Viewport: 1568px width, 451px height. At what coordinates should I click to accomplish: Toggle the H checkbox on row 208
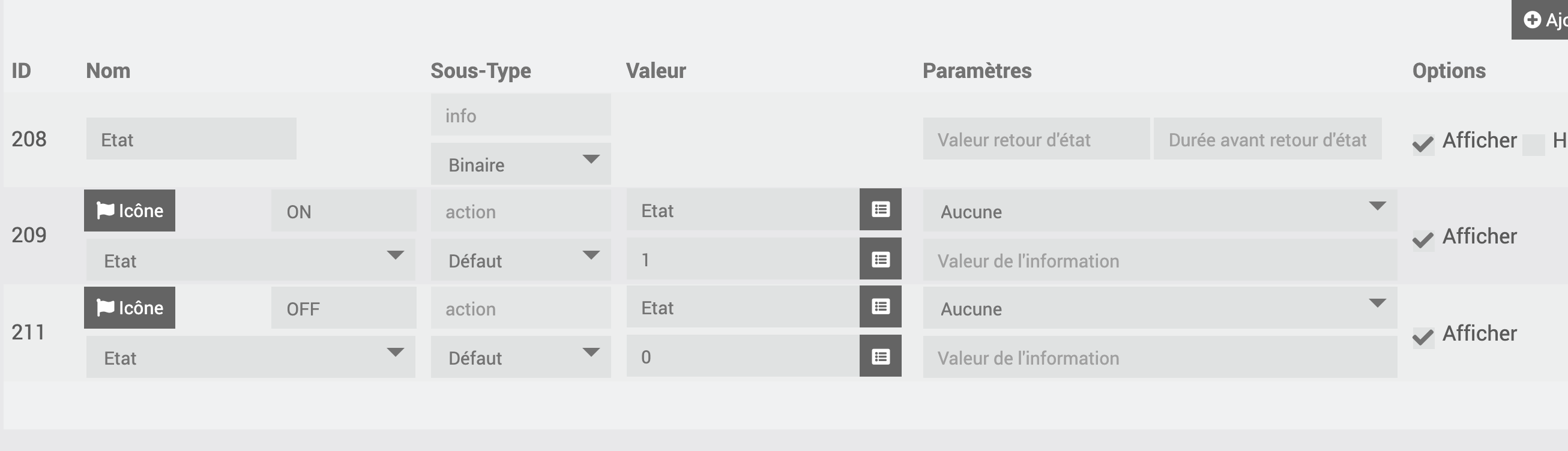(1533, 145)
